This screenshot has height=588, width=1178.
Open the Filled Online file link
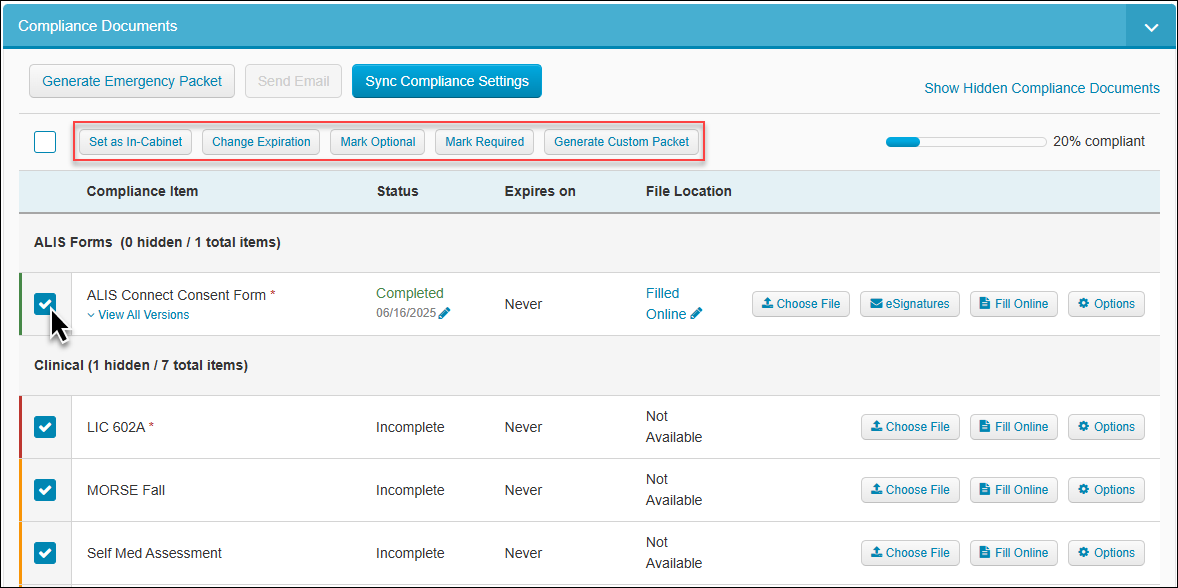click(666, 303)
